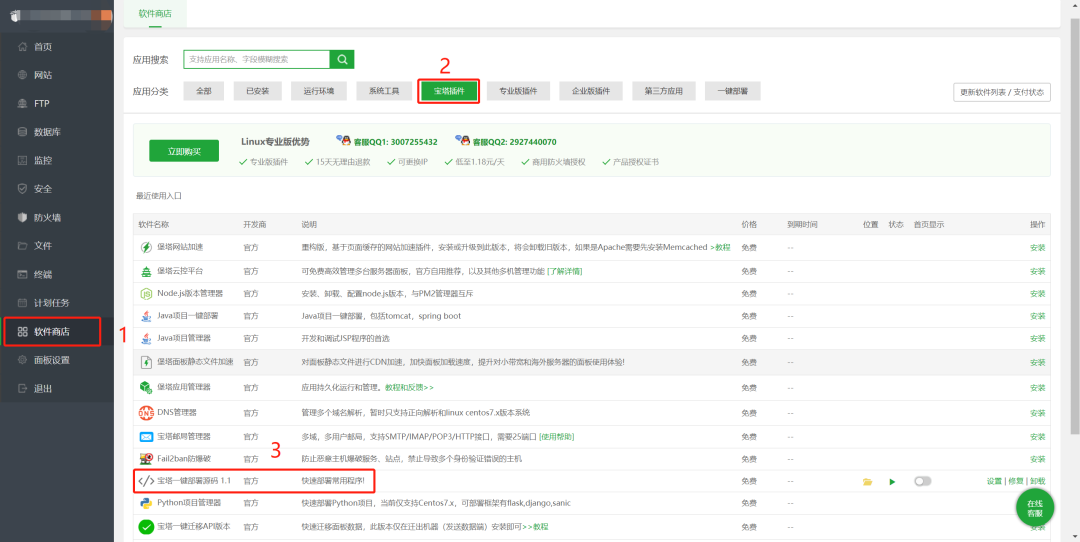Click the 堡塔网站加速 lightning icon
This screenshot has height=542, width=1080.
point(146,247)
